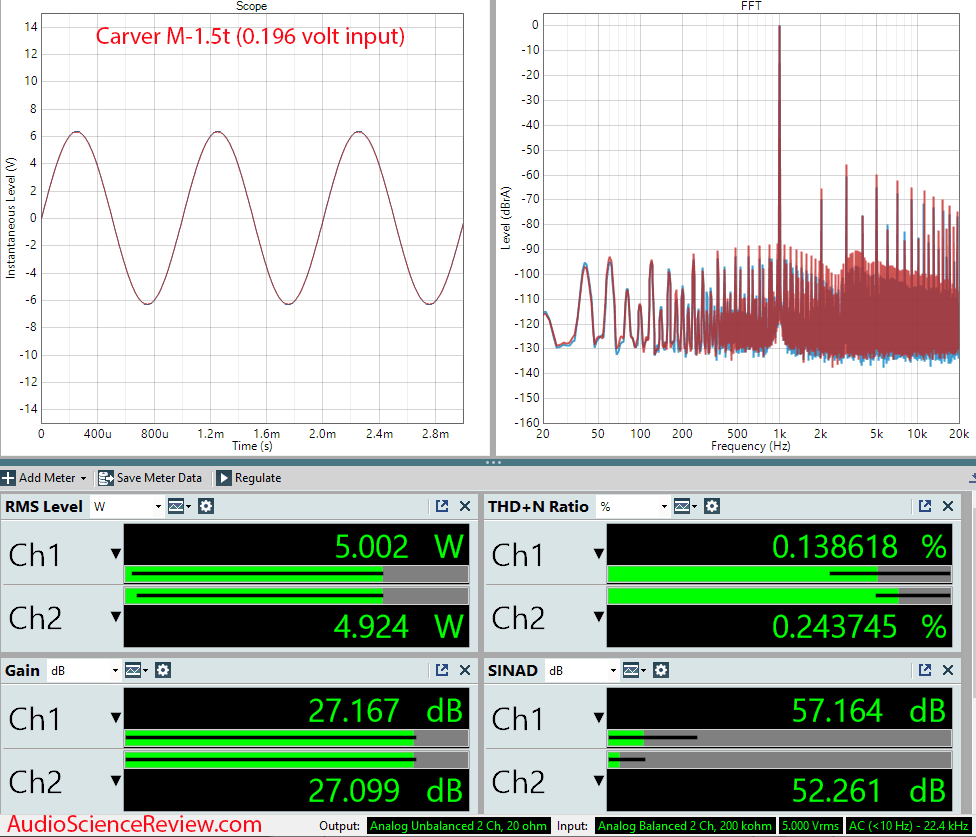The height and width of the screenshot is (837, 976).
Task: Click the FFT graph title
Action: point(751,6)
